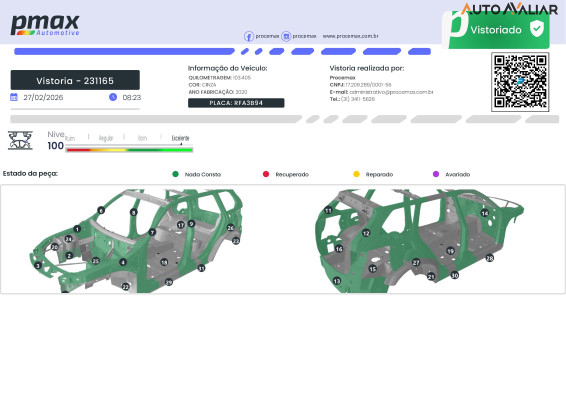Click the green Nada Consta legend dot
Viewport: 566px width, 400px height.
175,174
